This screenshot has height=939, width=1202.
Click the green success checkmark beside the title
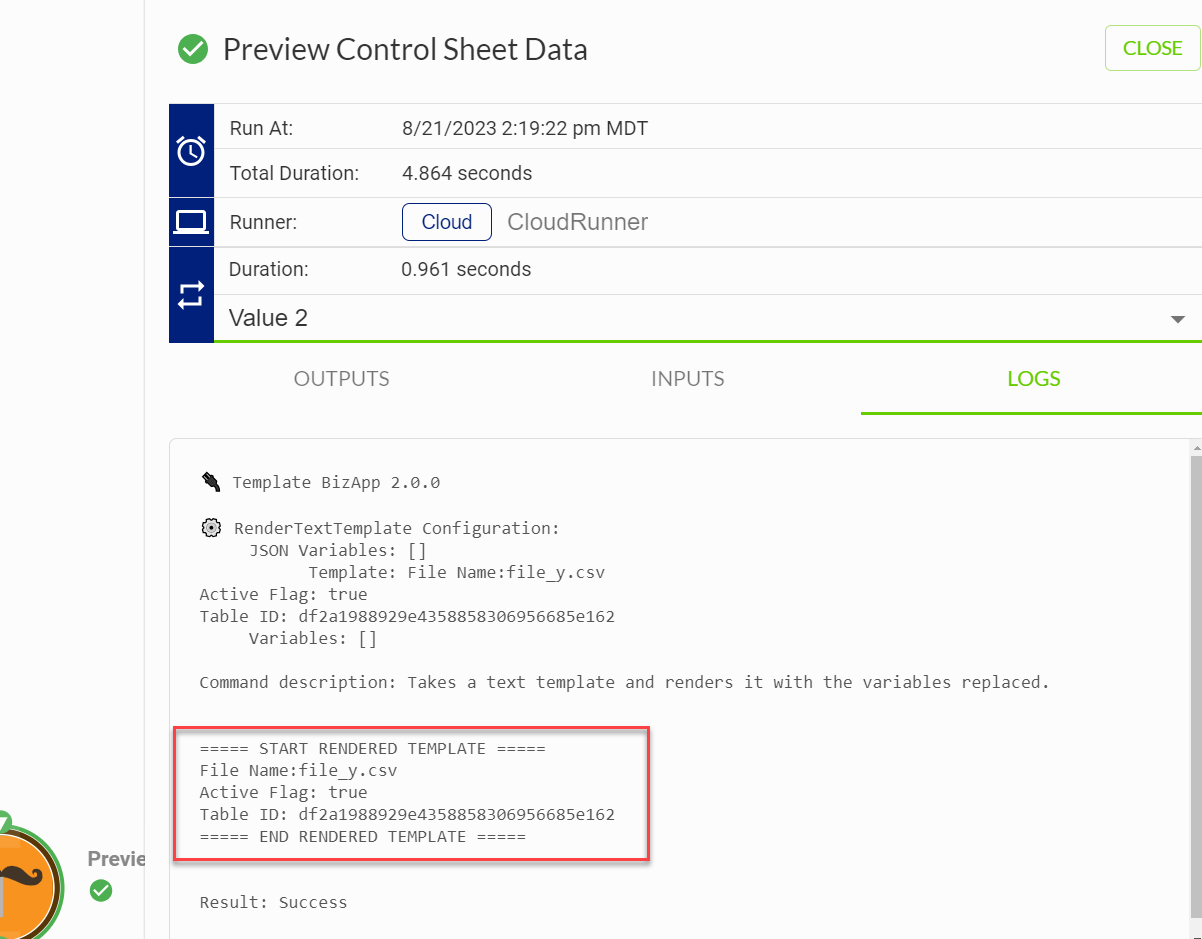(x=192, y=49)
